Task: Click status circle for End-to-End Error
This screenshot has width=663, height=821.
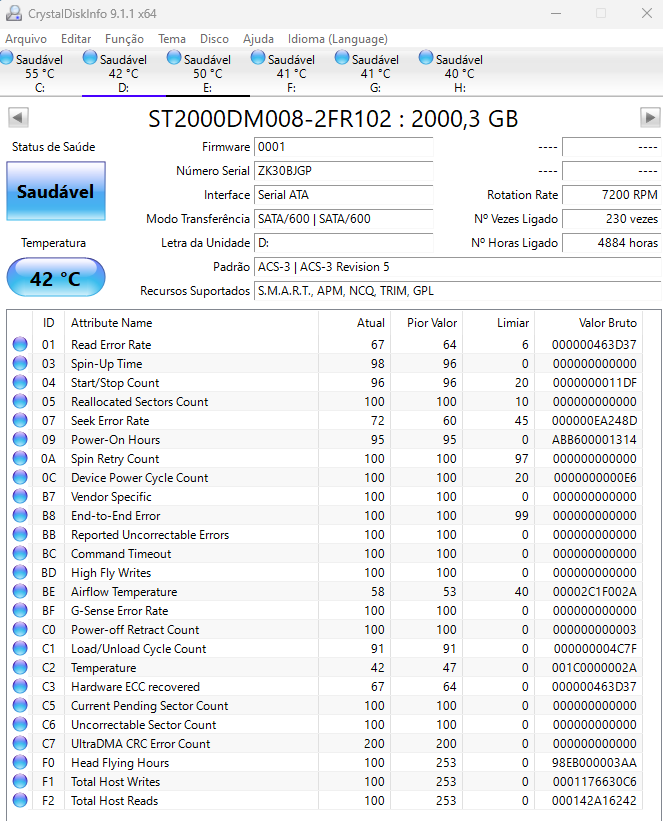Action: click(20, 516)
